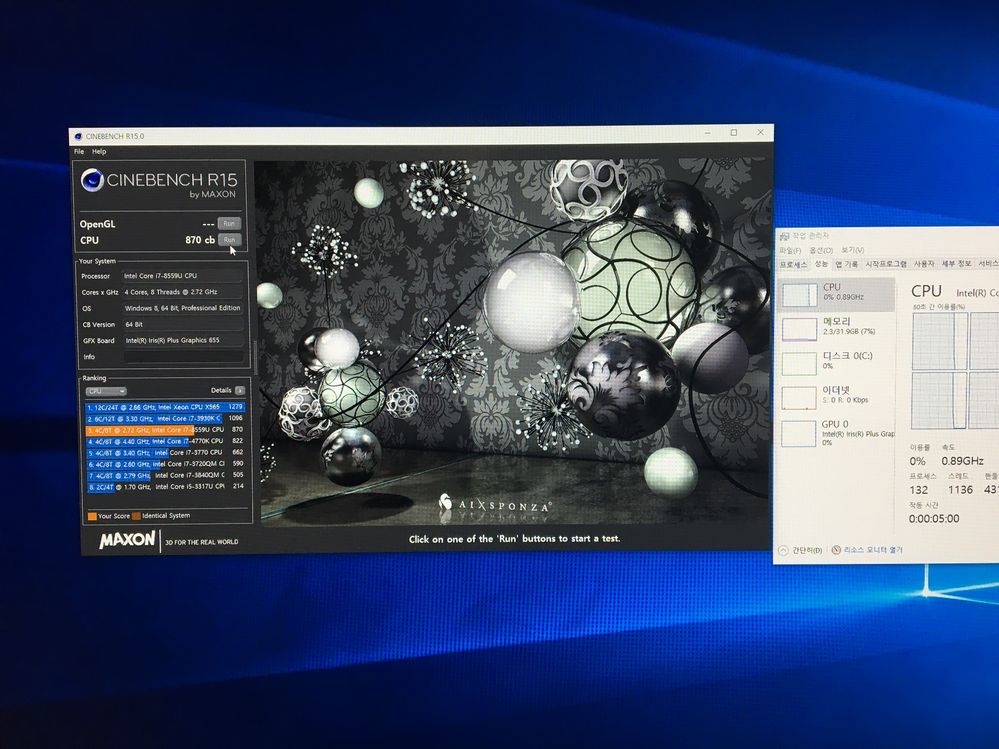
Task: Run the CPU benchmark test
Action: pyautogui.click(x=229, y=239)
